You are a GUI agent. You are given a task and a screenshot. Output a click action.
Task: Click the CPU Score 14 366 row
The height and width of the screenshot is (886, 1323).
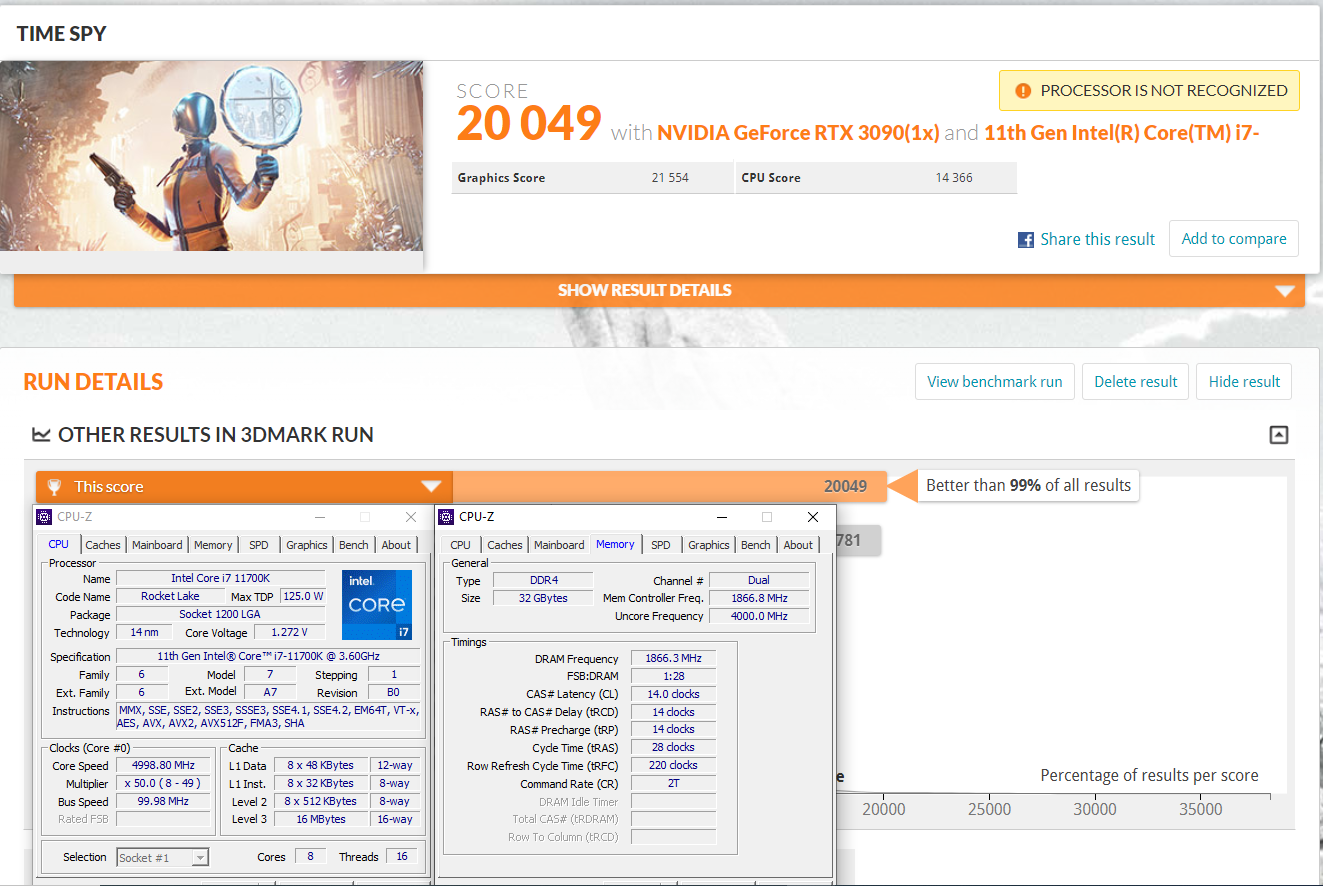click(877, 178)
